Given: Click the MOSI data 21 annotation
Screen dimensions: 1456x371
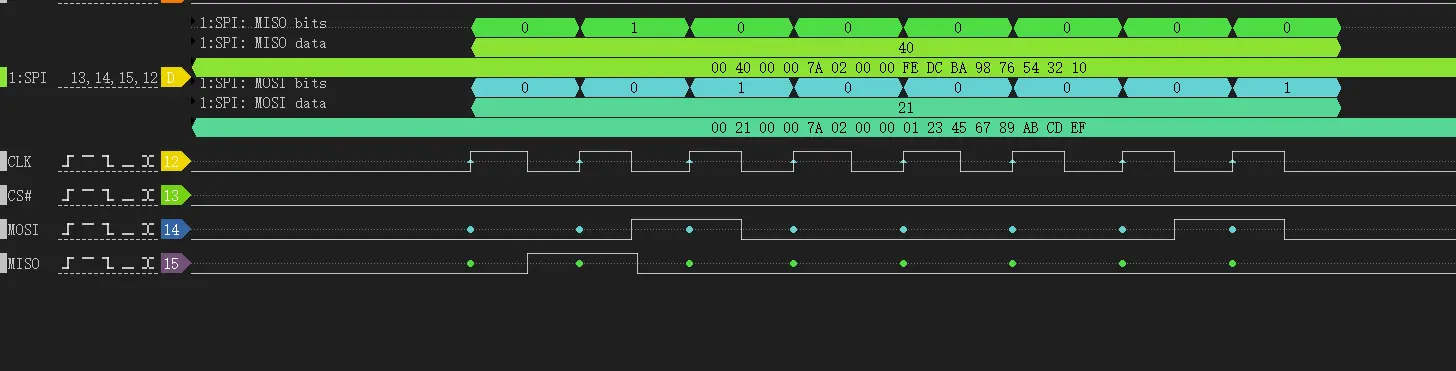Looking at the screenshot, I should pos(905,107).
